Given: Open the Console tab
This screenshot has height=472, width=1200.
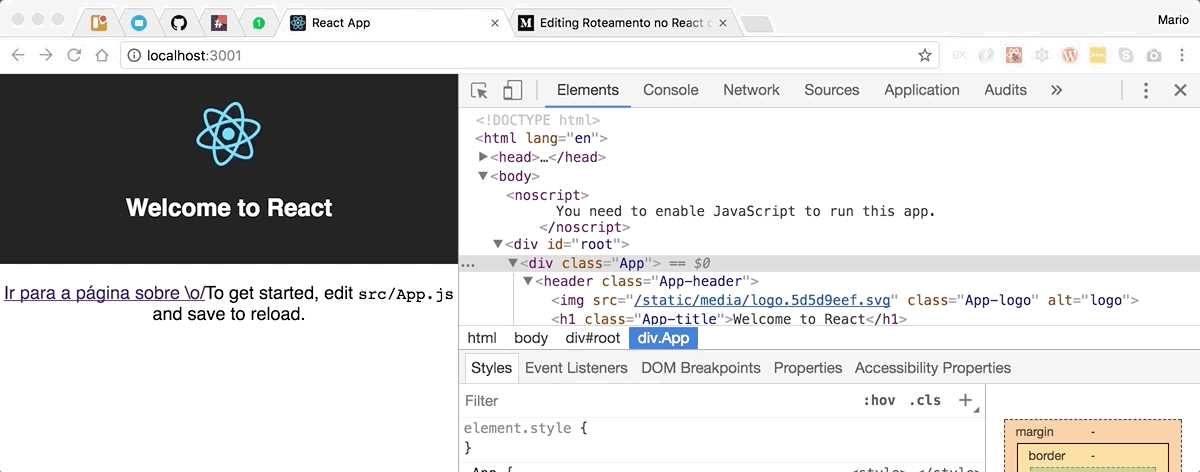Looking at the screenshot, I should click(x=670, y=90).
